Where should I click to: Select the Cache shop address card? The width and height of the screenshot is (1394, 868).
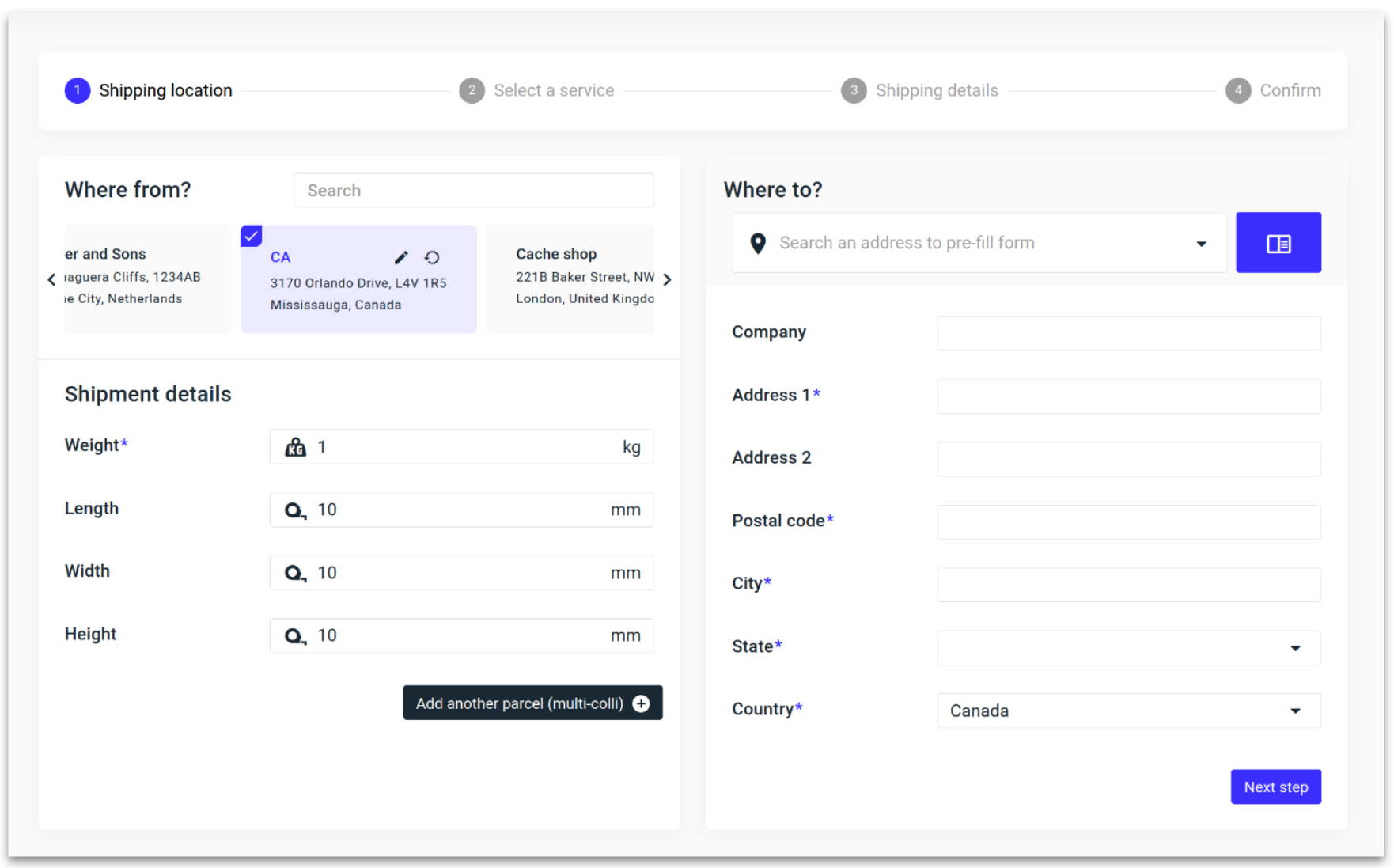tap(571, 279)
